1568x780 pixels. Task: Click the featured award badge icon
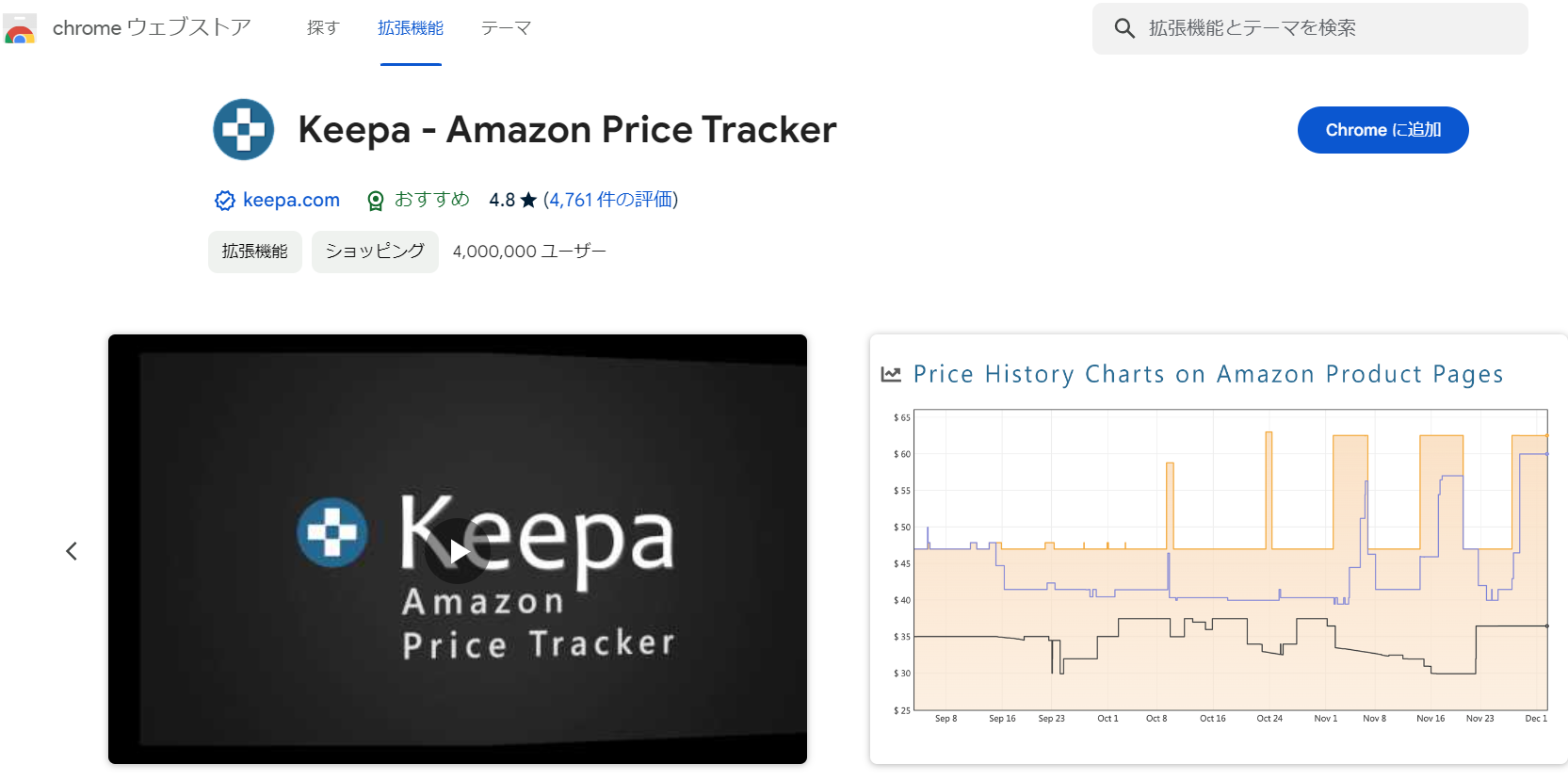point(376,201)
